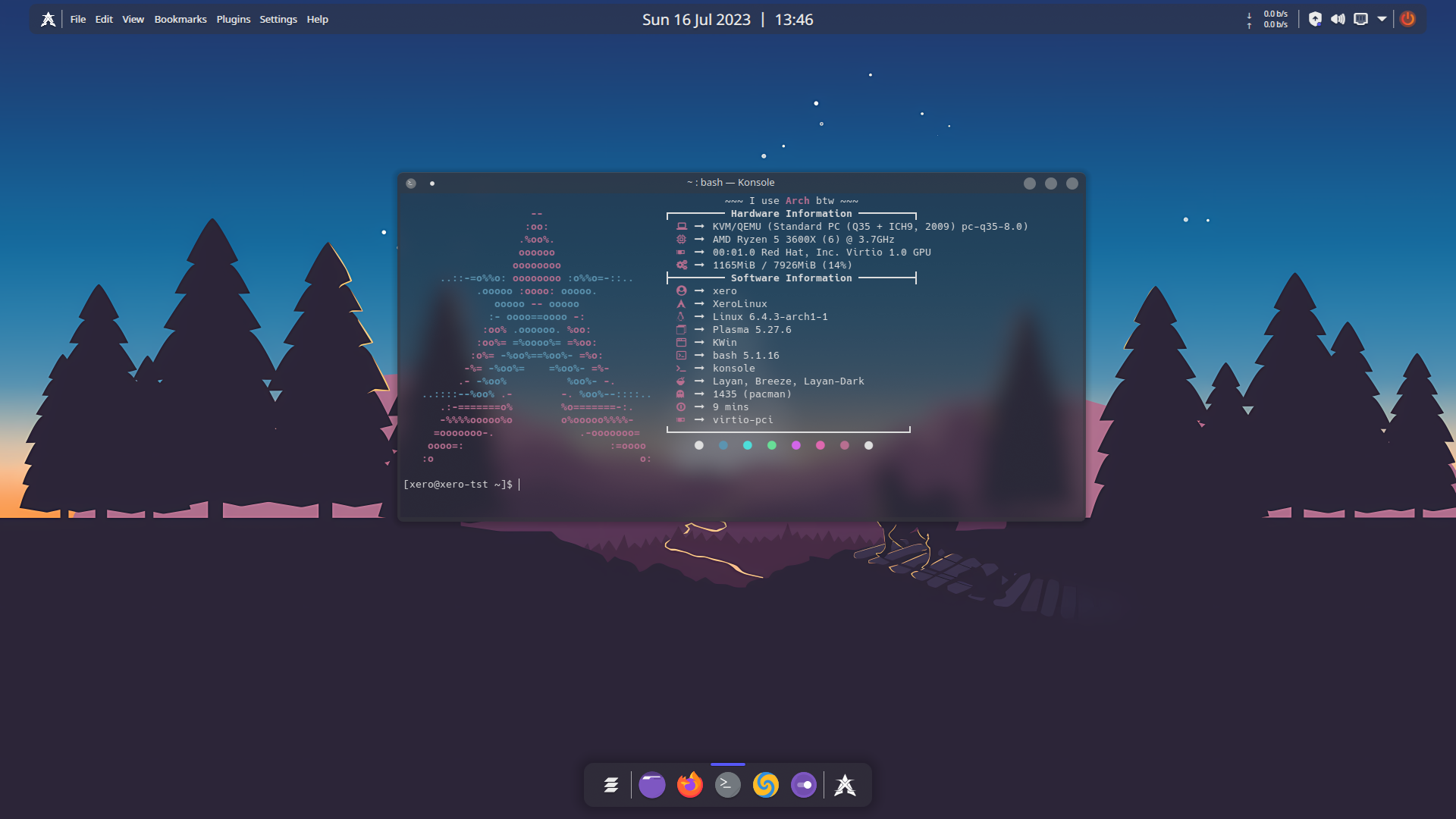Click the Konsole terminal icon in dock

pos(728,785)
